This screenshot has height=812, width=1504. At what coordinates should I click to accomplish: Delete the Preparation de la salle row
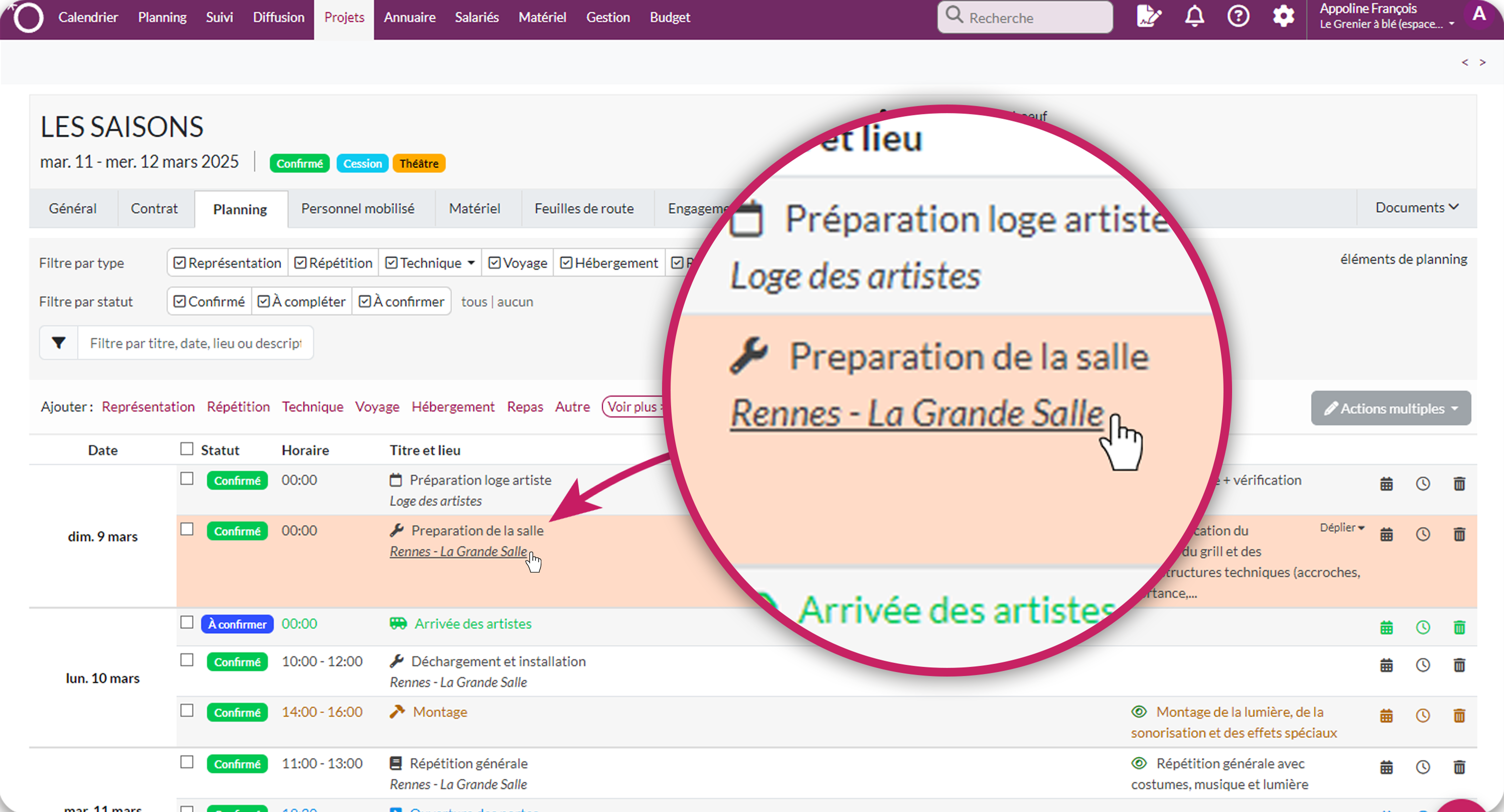1459,534
